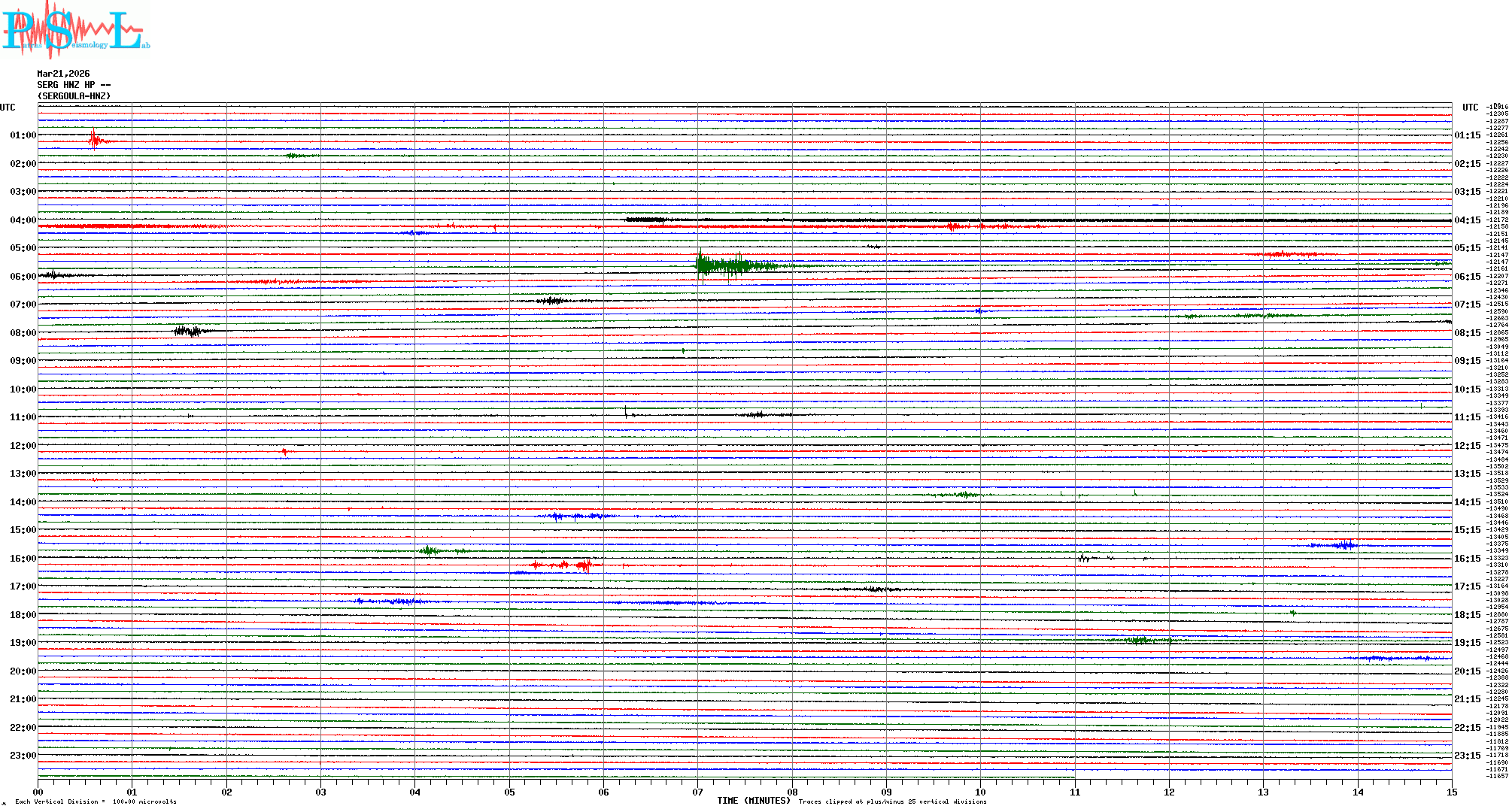Viewport: 1512px width, 812px height.
Task: Click the (SERGOULA-HNZ) station name
Action: 74,96
